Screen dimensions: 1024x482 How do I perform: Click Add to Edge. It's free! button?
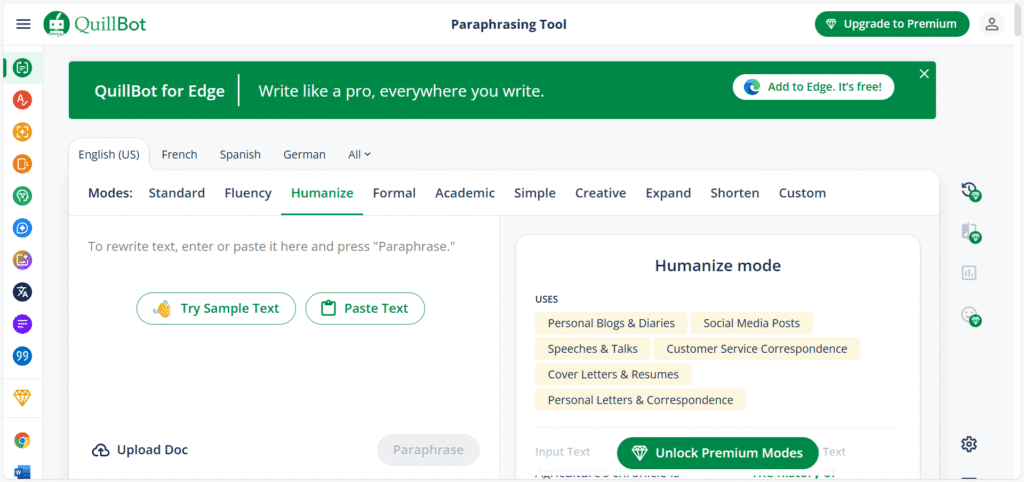pyautogui.click(x=814, y=87)
